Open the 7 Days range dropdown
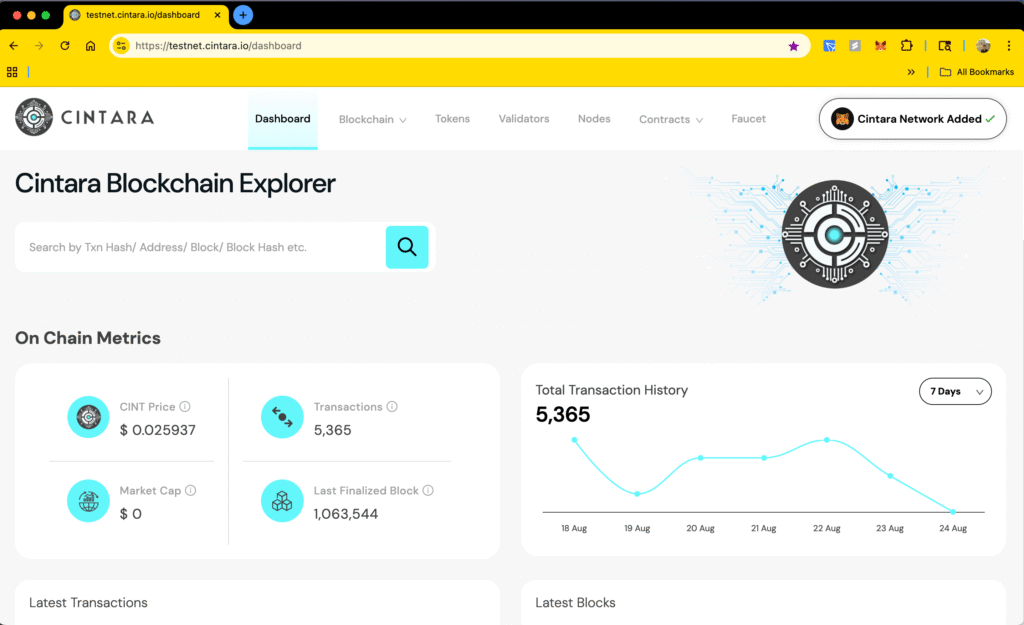Viewport: 1024px width, 625px height. point(955,392)
